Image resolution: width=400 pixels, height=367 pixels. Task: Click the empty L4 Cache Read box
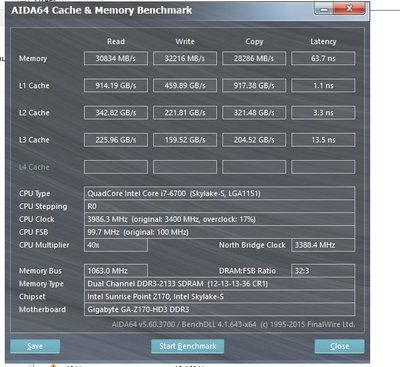(x=116, y=167)
